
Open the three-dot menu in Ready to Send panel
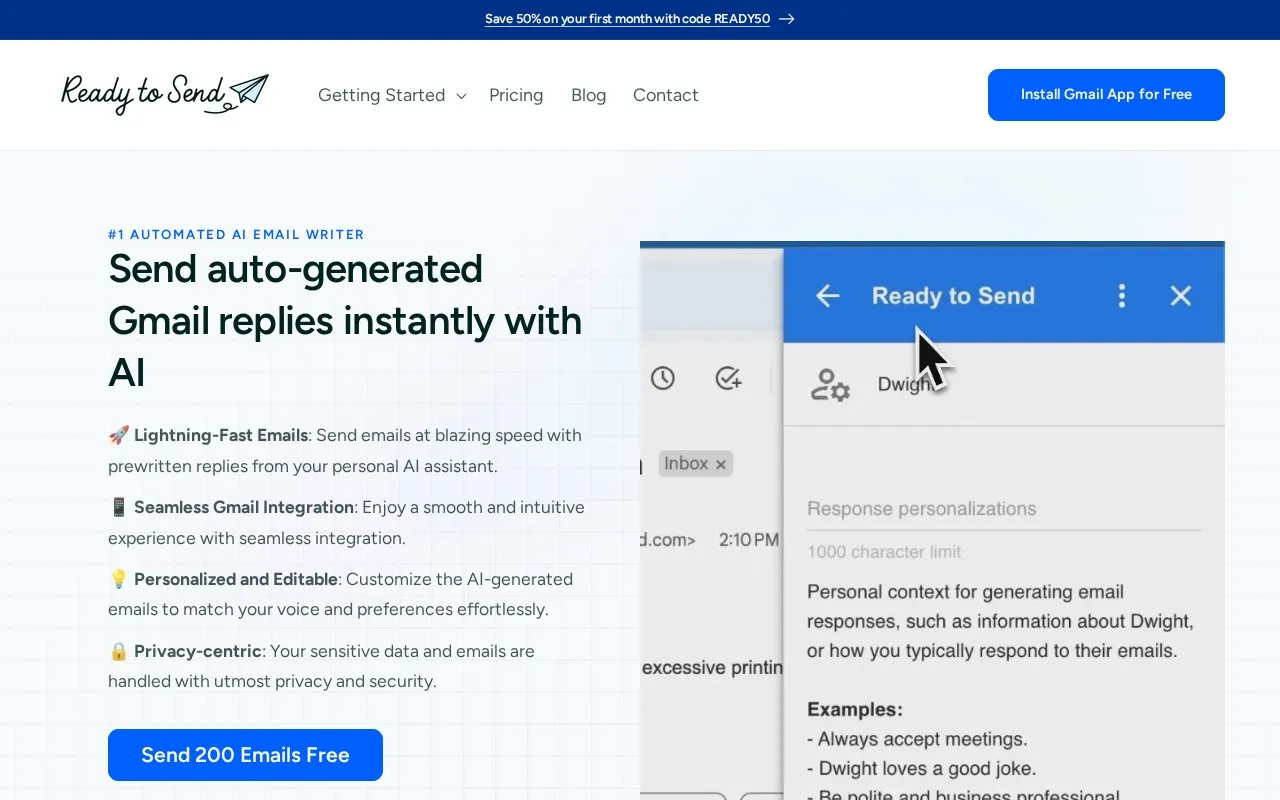[x=1121, y=295]
